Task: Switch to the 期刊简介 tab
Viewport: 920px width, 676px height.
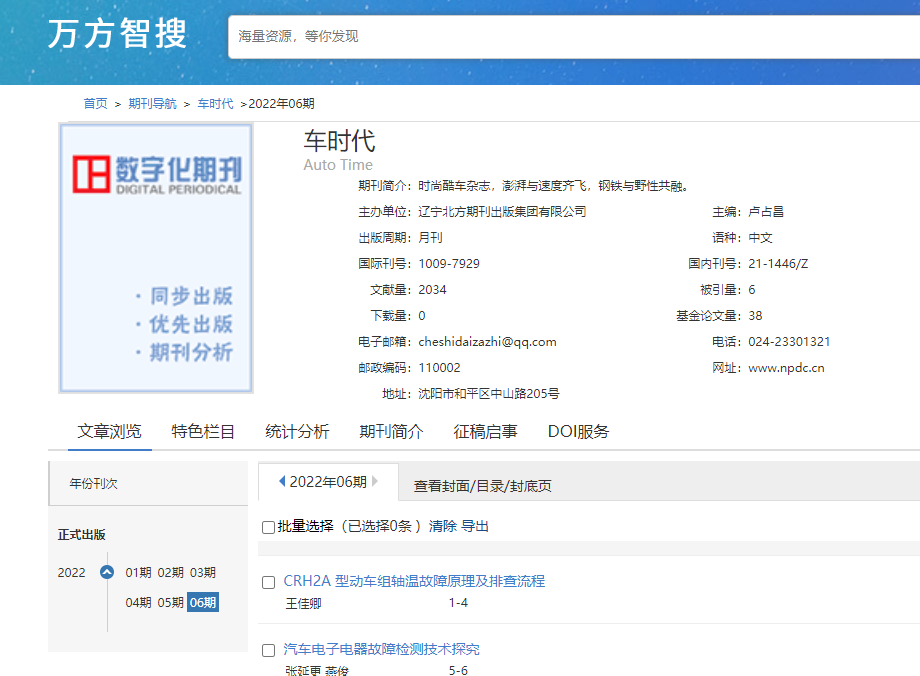Action: coord(391,431)
